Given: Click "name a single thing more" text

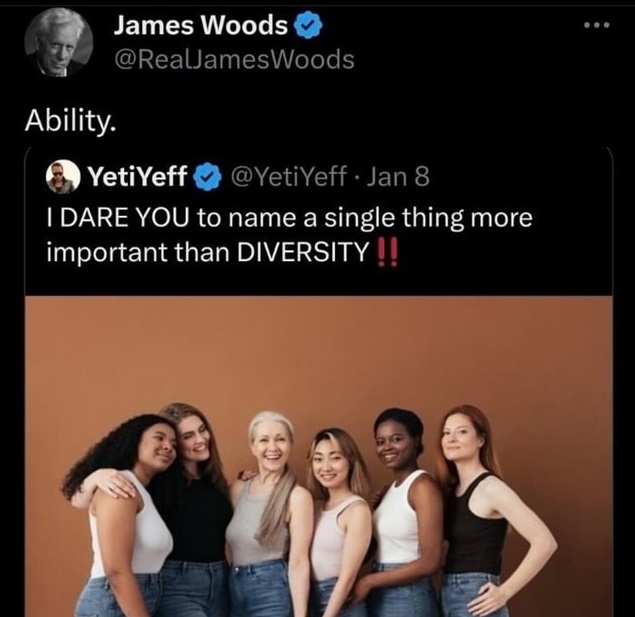Looking at the screenshot, I should coord(380,217).
